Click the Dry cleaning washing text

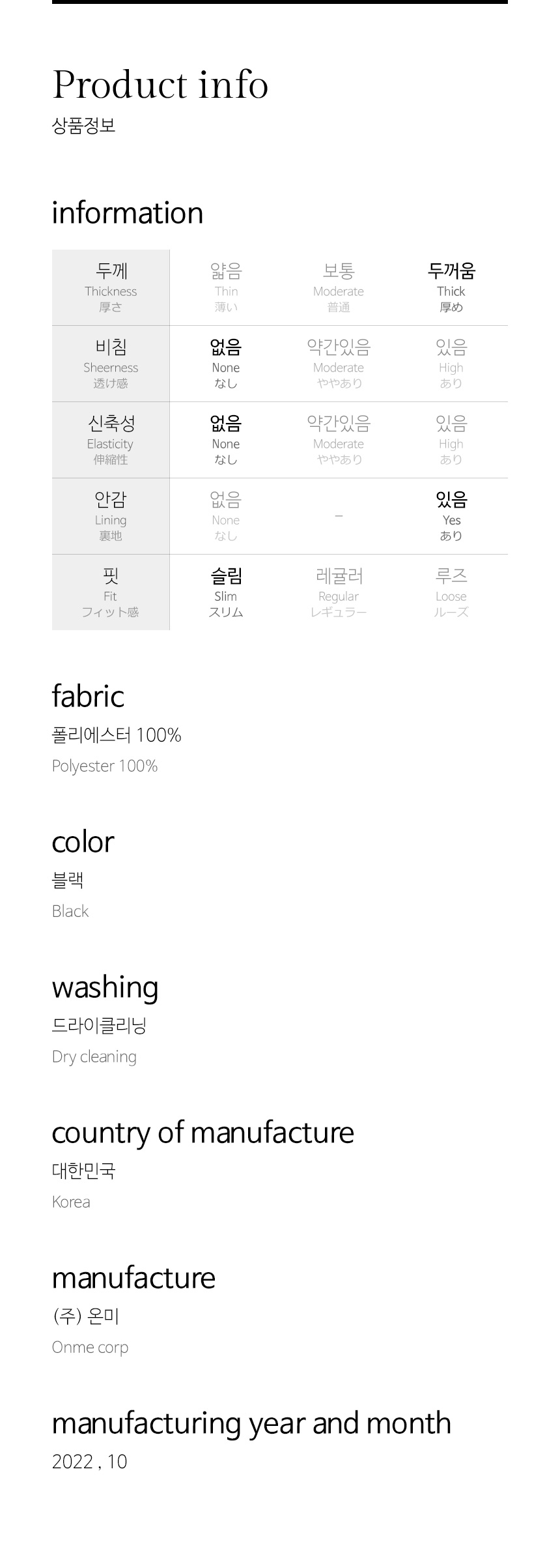pyautogui.click(x=94, y=1056)
